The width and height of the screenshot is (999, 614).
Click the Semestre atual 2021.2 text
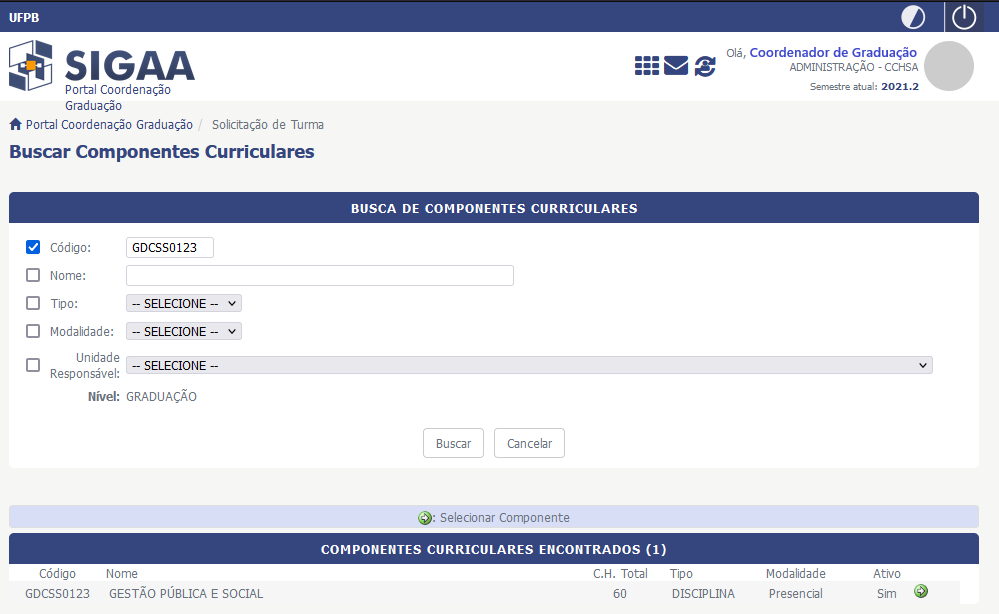pyautogui.click(x=864, y=87)
